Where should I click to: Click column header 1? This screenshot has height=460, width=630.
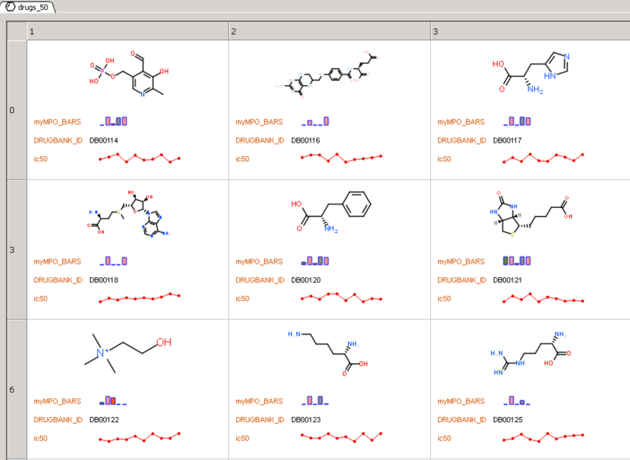[x=127, y=32]
